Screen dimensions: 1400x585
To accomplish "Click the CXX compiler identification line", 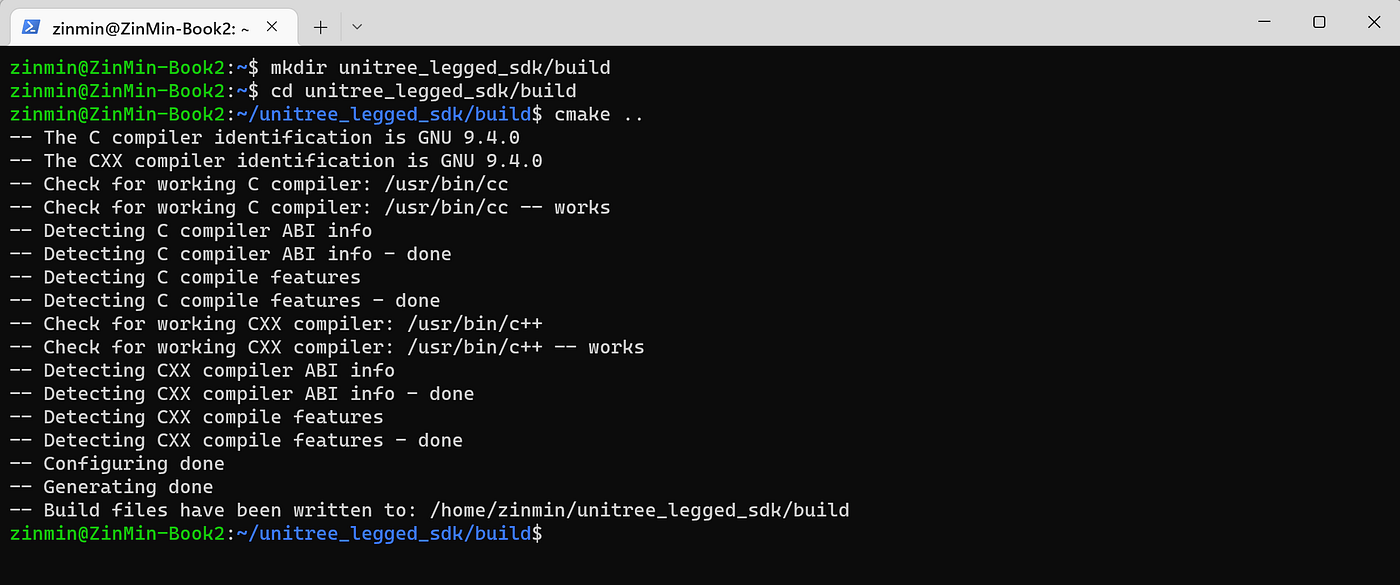I will click(276, 161).
